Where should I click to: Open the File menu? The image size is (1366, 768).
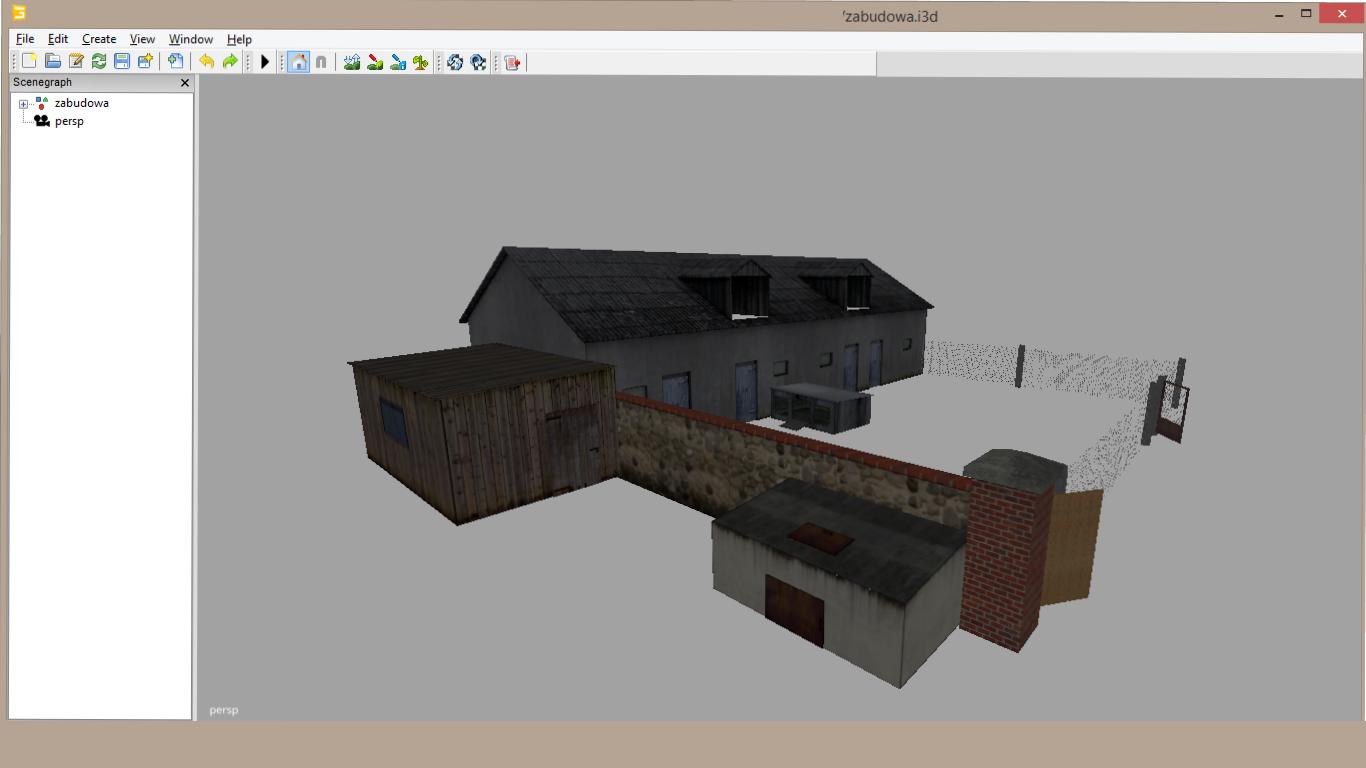click(25, 39)
